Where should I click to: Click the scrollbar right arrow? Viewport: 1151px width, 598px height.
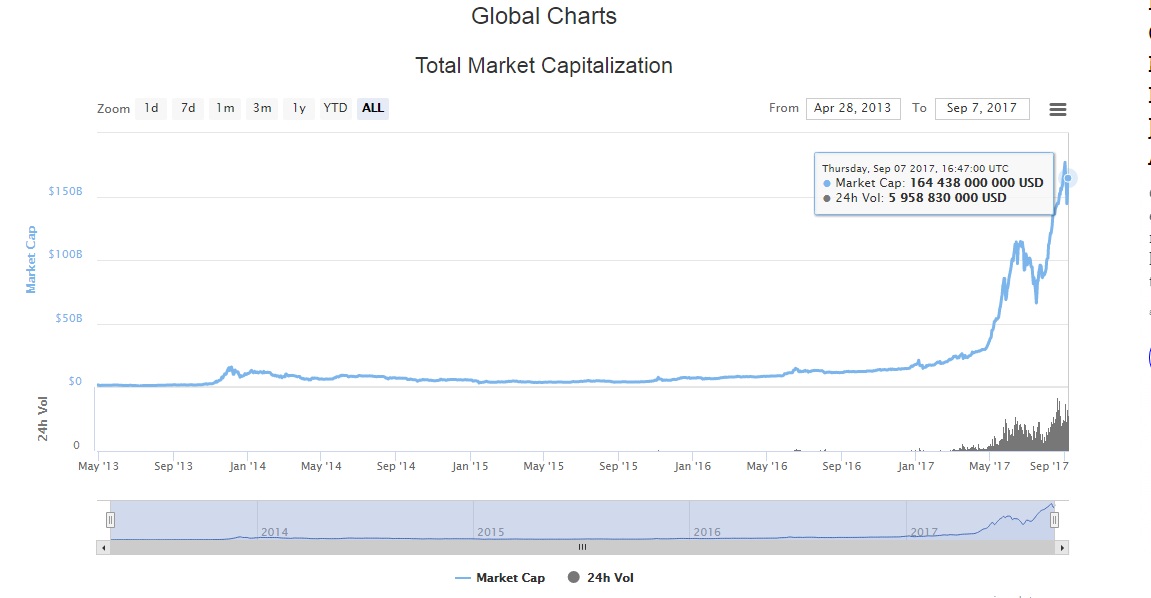1062,547
